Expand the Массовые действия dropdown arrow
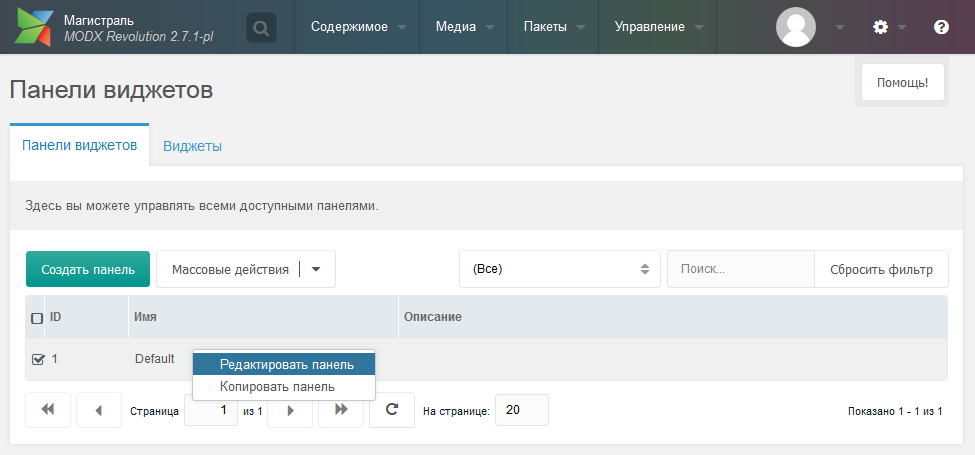The height and width of the screenshot is (455, 975). pos(316,269)
